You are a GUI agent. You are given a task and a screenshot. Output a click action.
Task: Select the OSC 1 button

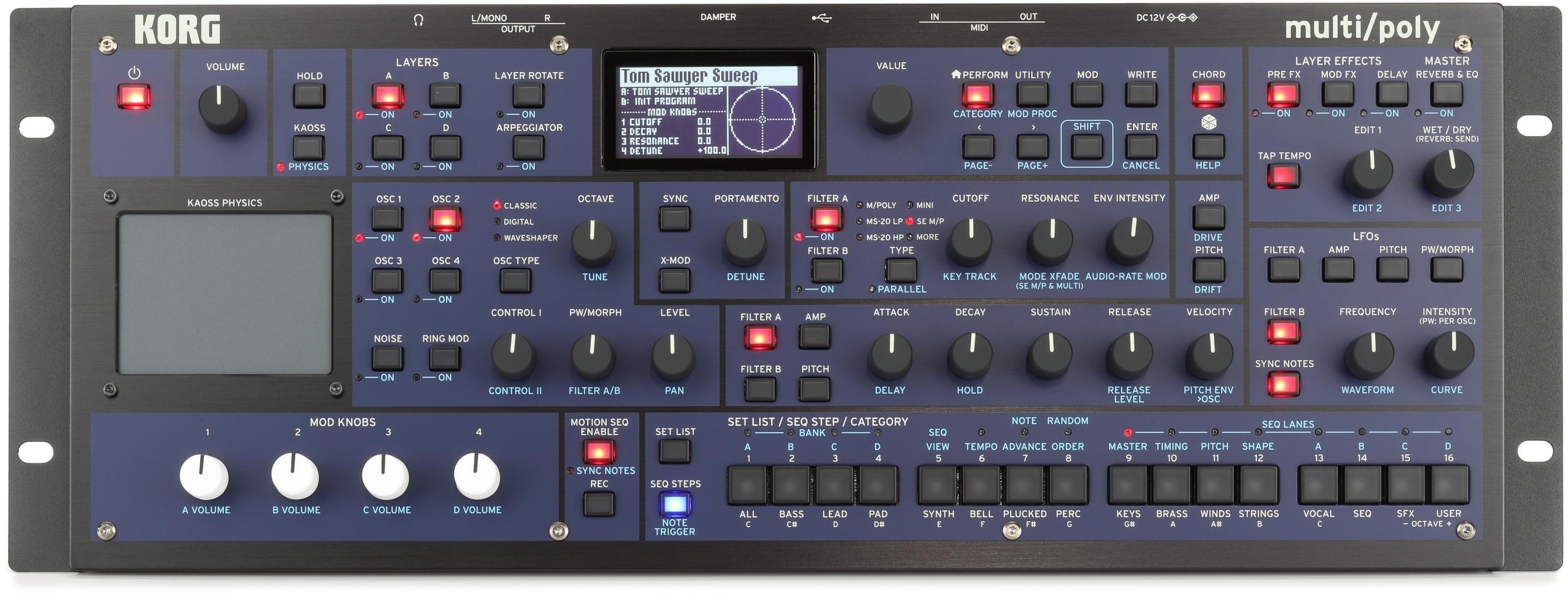pyautogui.click(x=388, y=219)
